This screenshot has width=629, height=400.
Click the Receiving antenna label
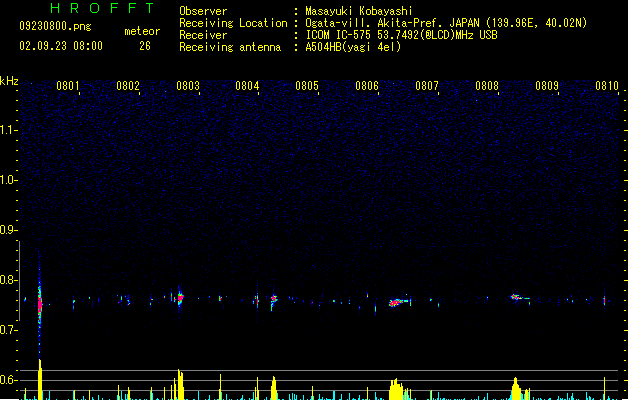tap(230, 47)
